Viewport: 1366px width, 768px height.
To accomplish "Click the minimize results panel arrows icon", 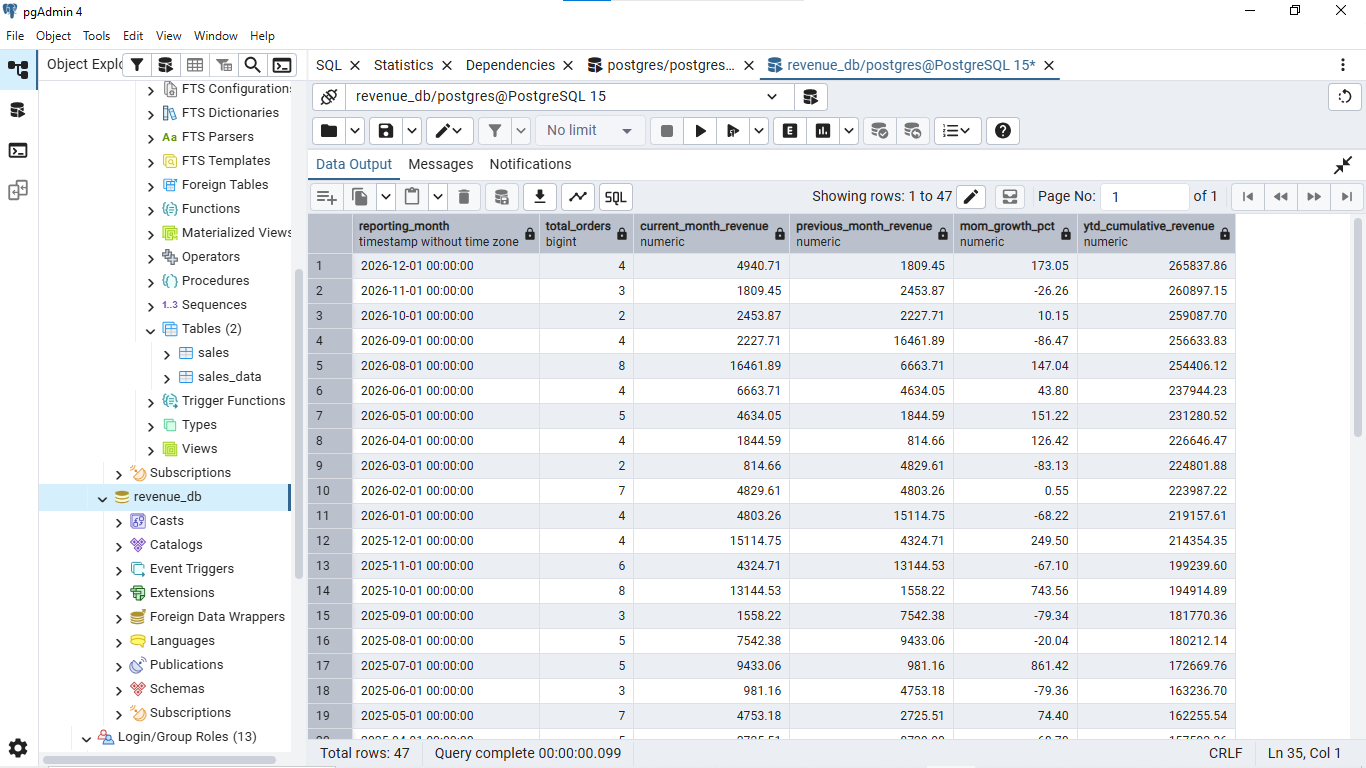I will pos(1343,165).
